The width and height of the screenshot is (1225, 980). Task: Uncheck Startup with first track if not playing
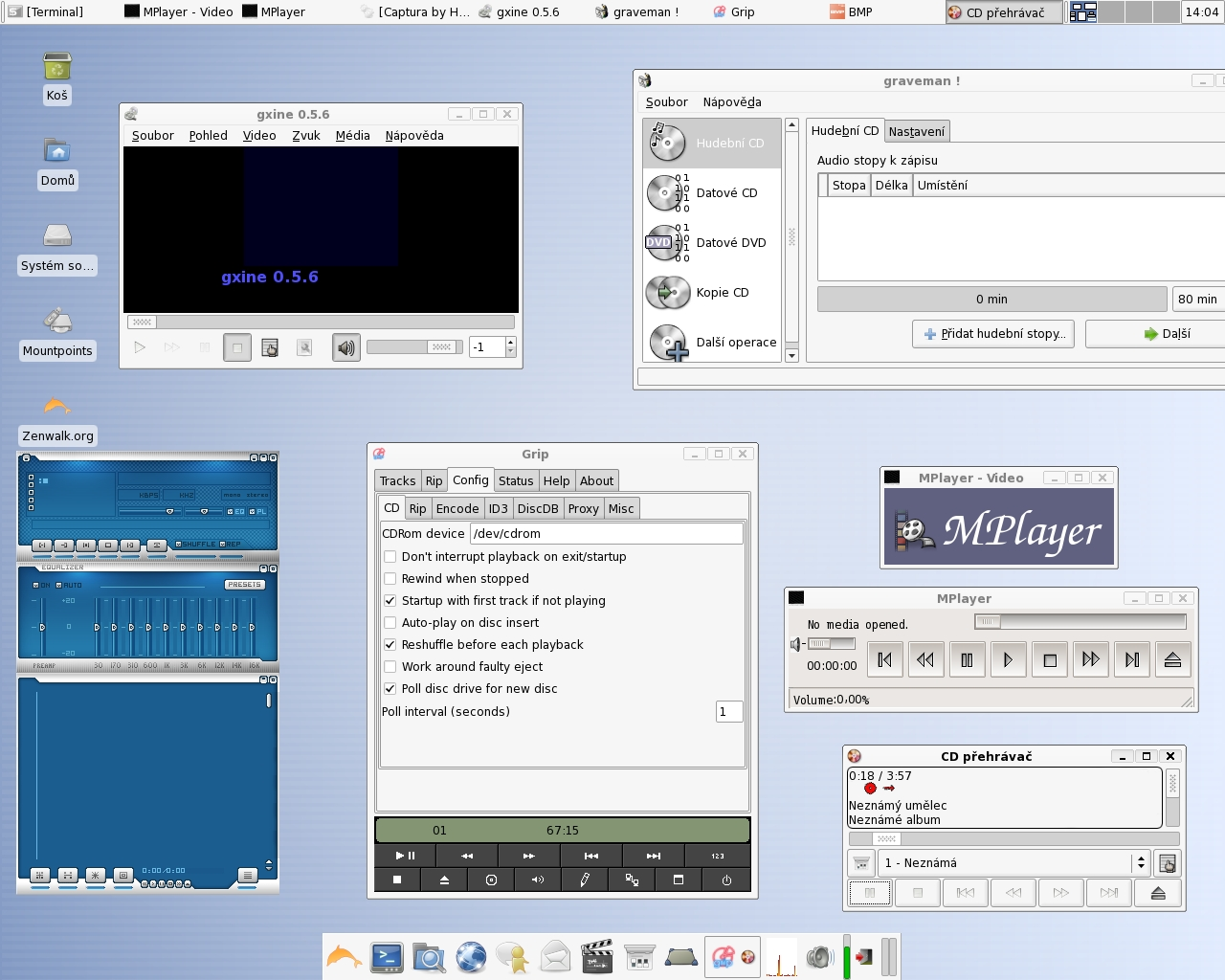(x=390, y=601)
